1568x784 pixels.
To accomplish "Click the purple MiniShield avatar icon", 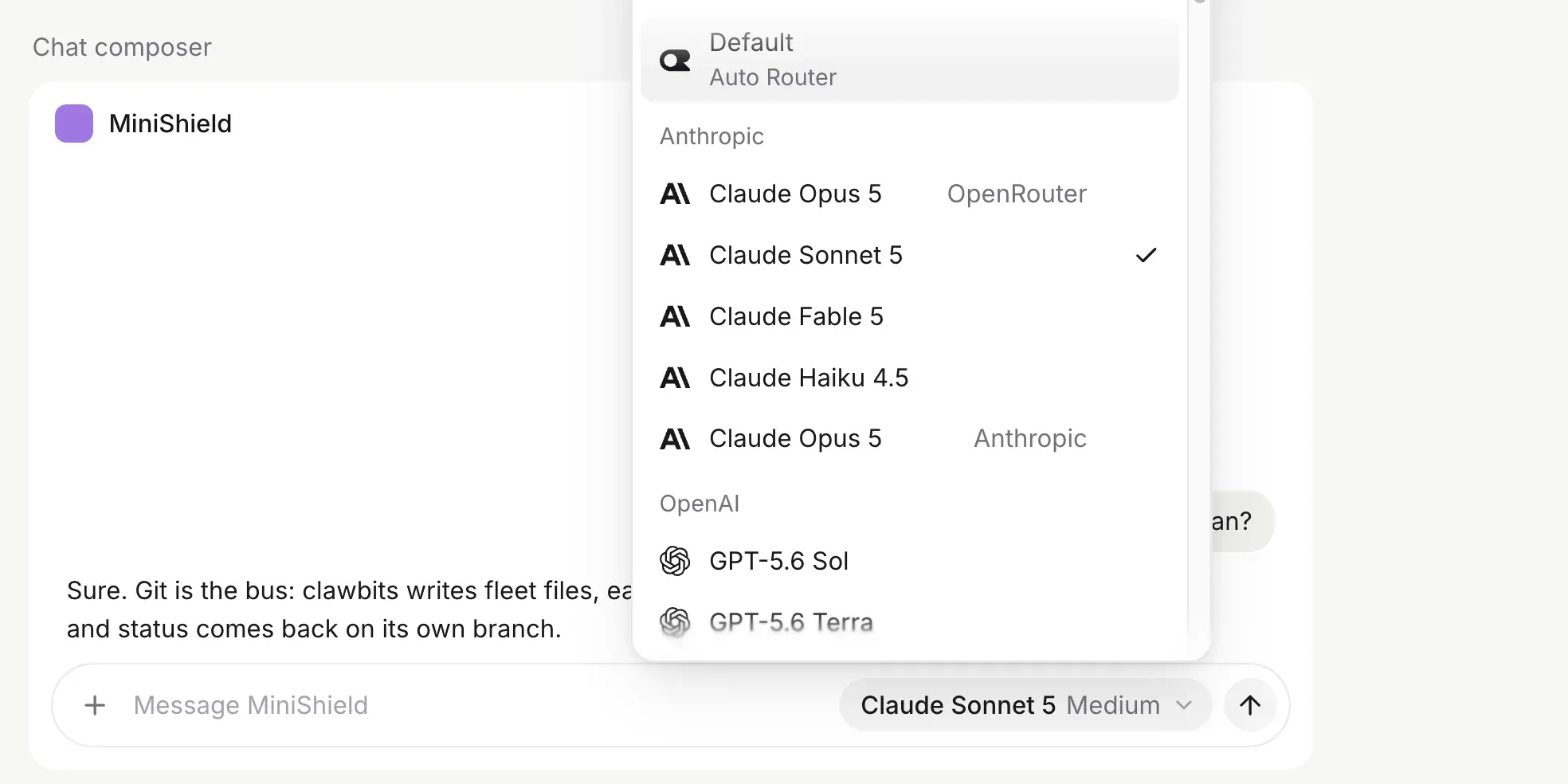I will point(74,123).
